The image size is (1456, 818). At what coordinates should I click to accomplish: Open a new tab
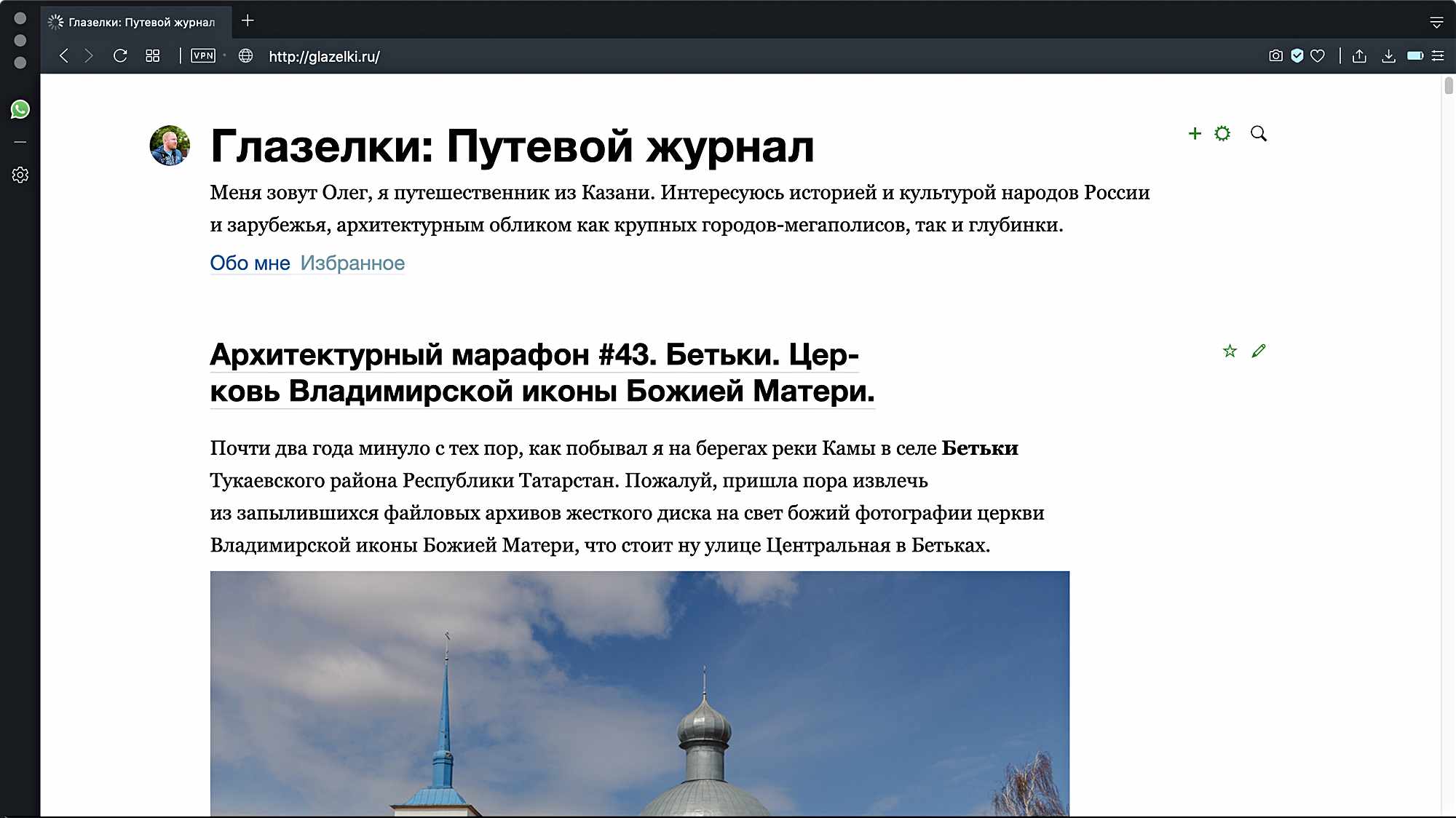pyautogui.click(x=248, y=20)
